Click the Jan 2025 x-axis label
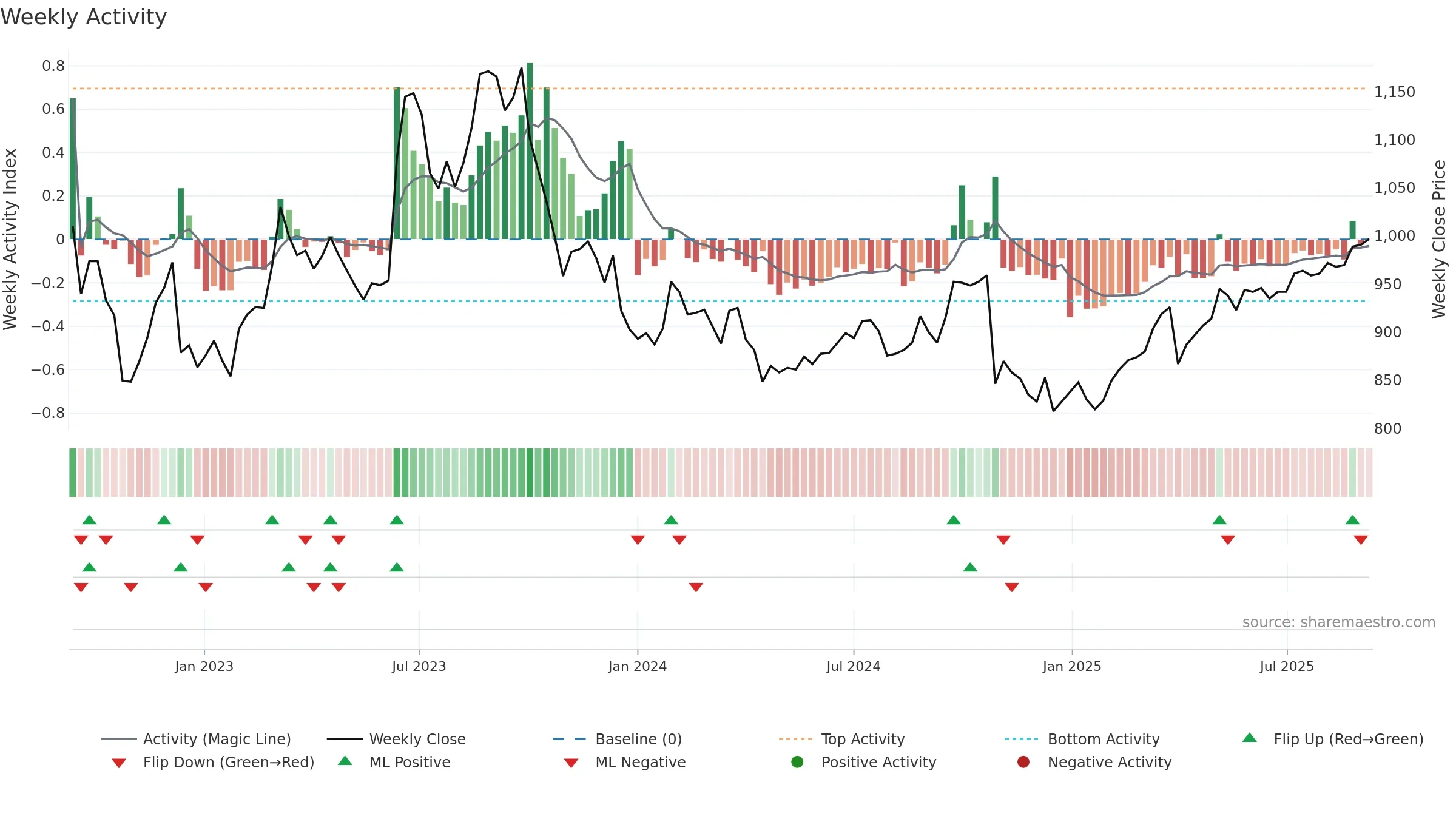Screen dimensions: 1456x819 [x=1072, y=667]
